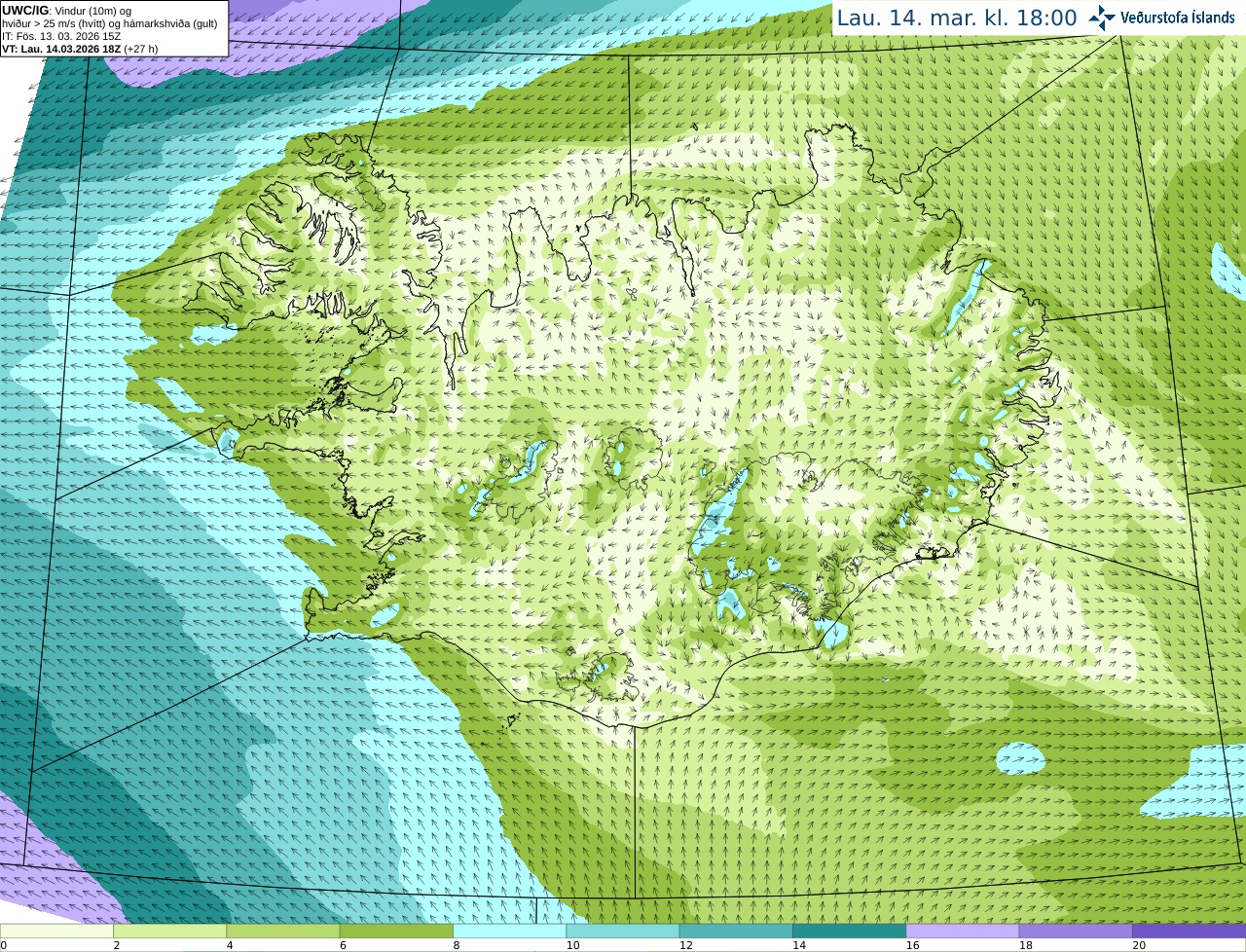
Task: Pick the olive green 6–8 scale swatch
Action: pyautogui.click(x=396, y=931)
